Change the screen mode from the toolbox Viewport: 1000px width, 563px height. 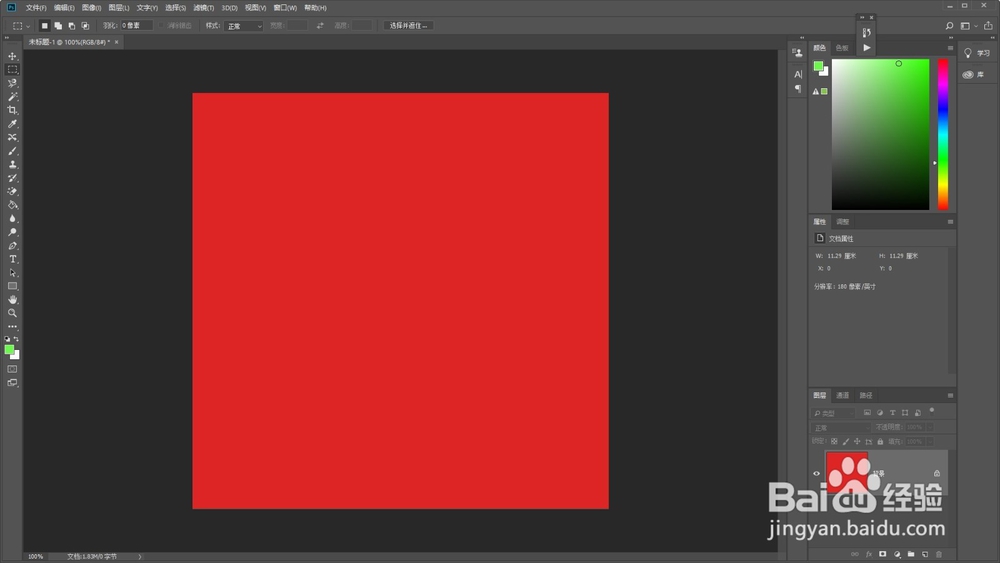click(12, 383)
